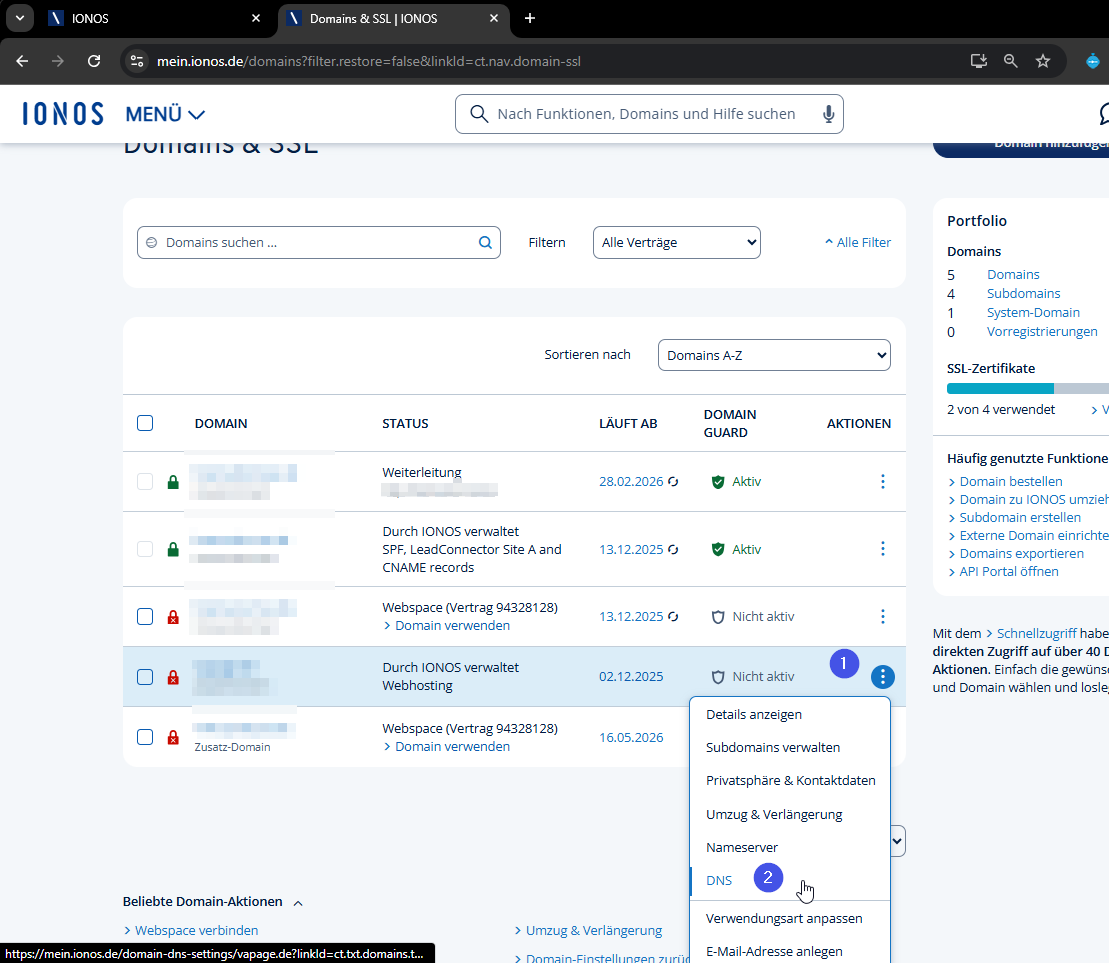The image size is (1109, 963).
Task: Bookmark this page with the star icon
Action: tap(1043, 61)
